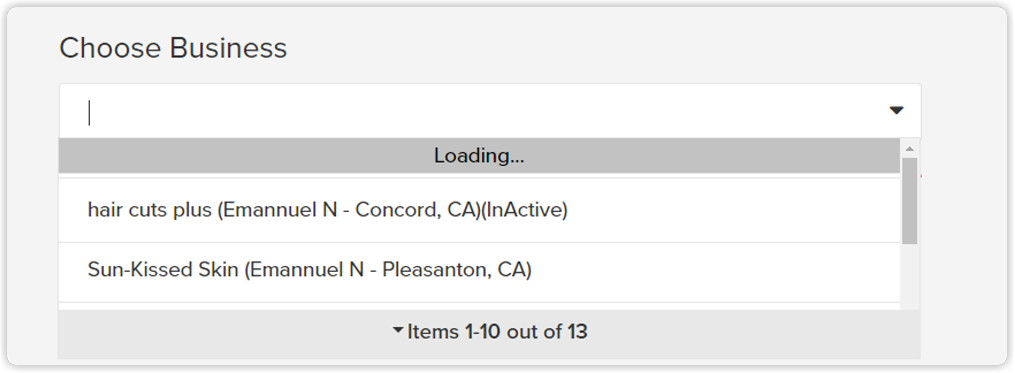Load more items via the footer arrow
The image size is (1015, 373).
click(398, 331)
